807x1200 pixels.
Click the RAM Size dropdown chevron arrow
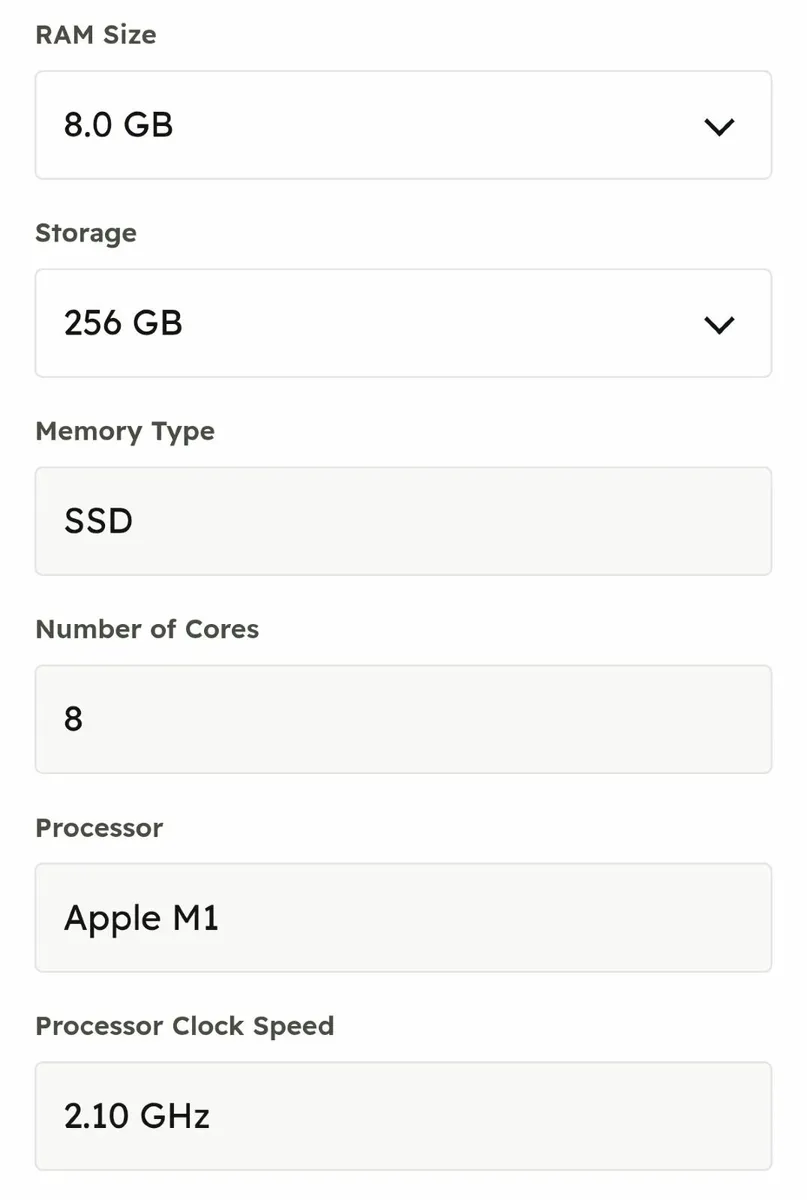click(719, 126)
